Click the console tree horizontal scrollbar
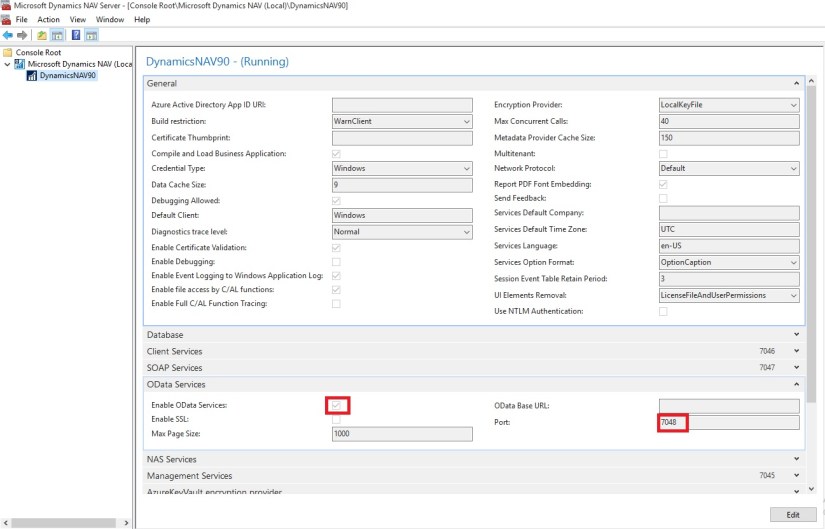825x529 pixels. (63, 523)
